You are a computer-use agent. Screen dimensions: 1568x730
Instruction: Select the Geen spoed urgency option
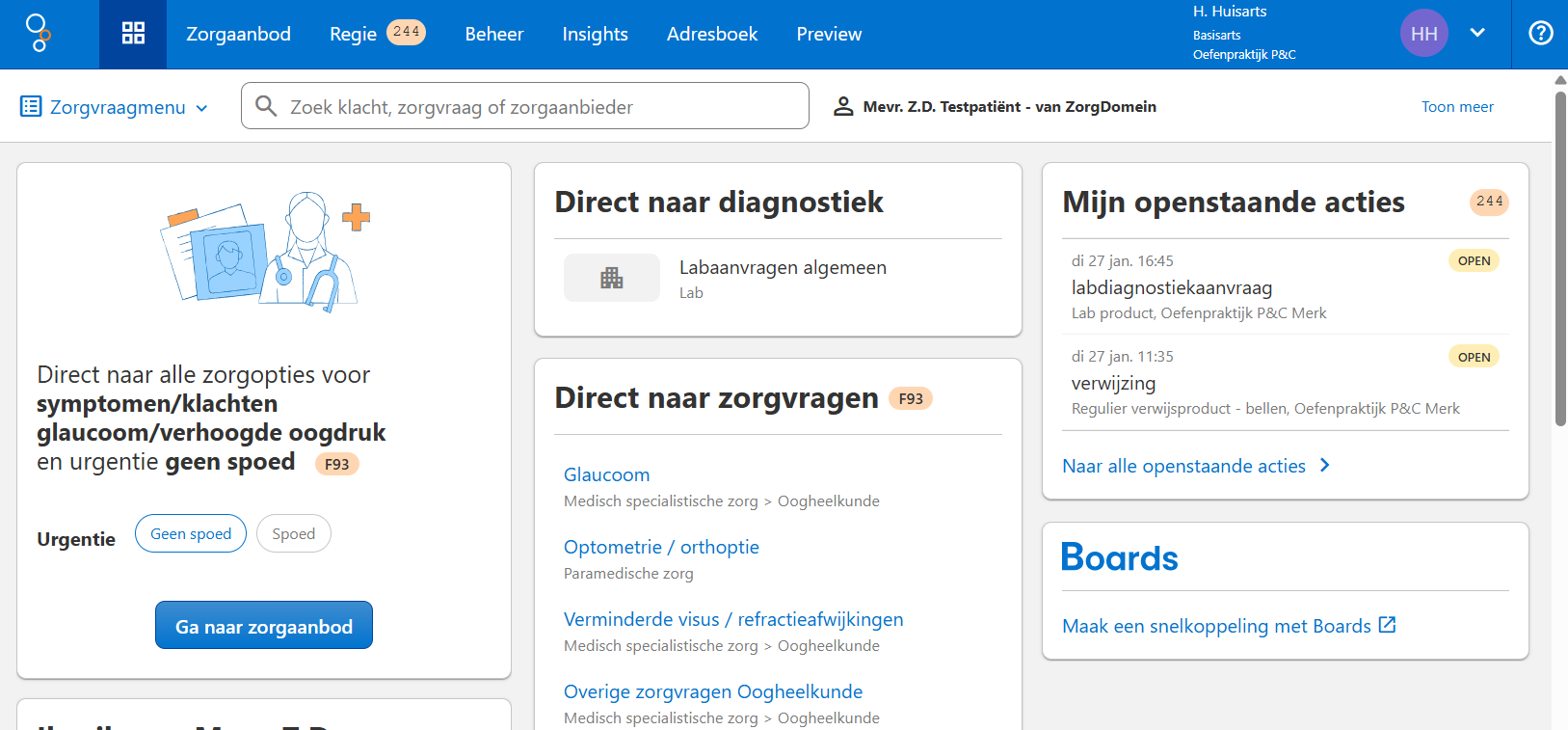[191, 533]
